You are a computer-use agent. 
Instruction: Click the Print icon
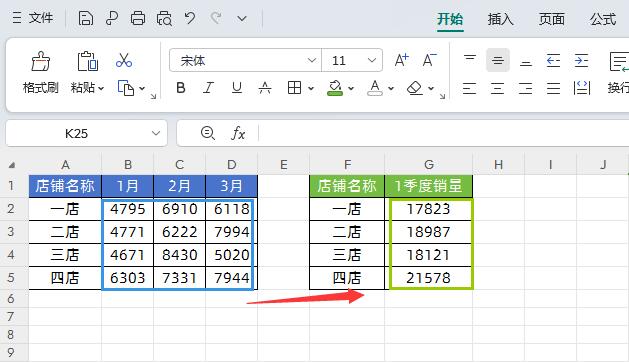138,18
